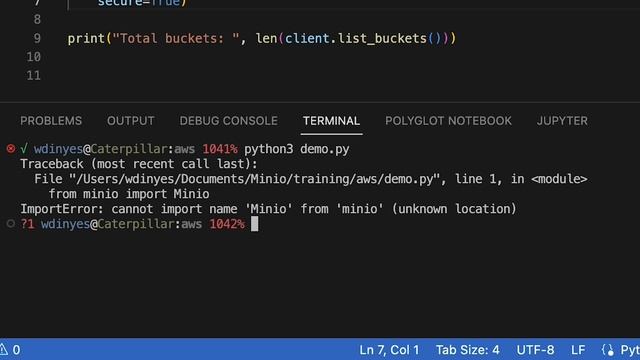
Task: Select the TERMINAL tab
Action: (331, 121)
